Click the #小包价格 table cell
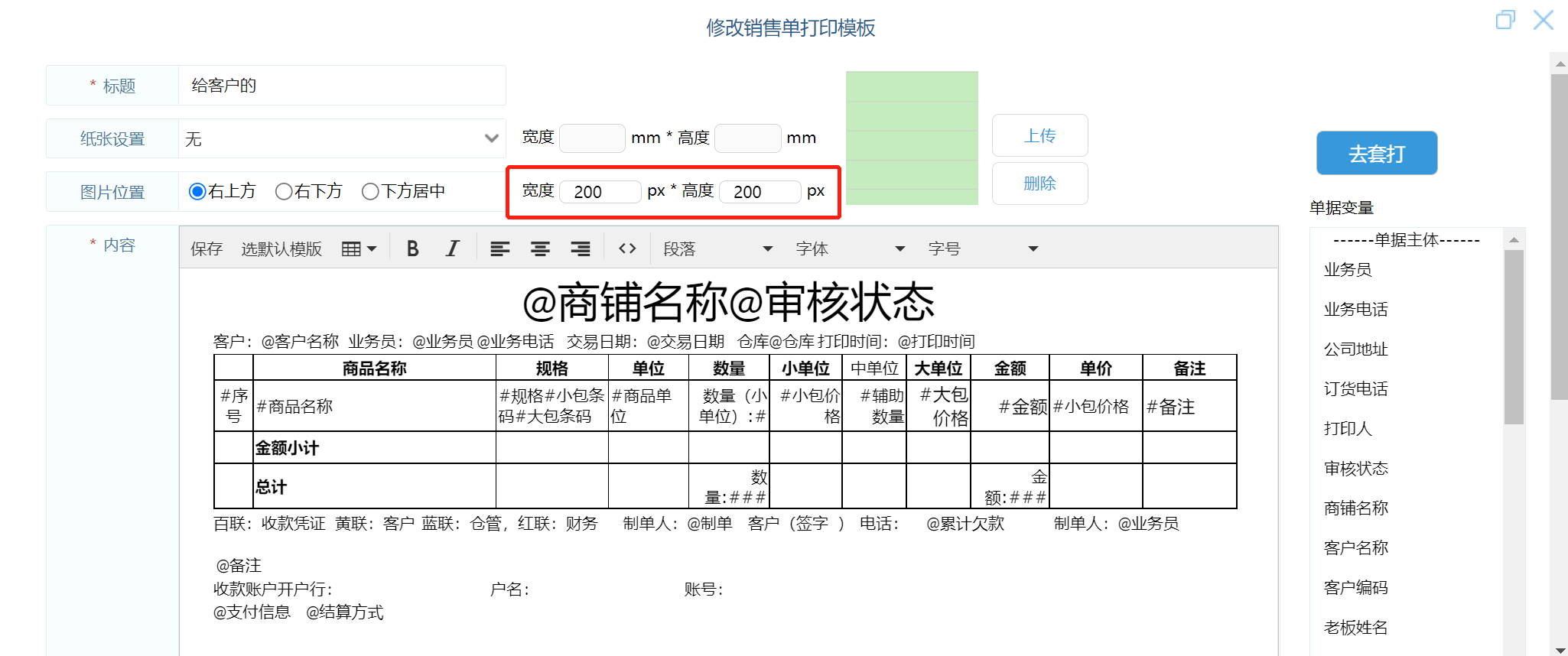 [x=1095, y=406]
